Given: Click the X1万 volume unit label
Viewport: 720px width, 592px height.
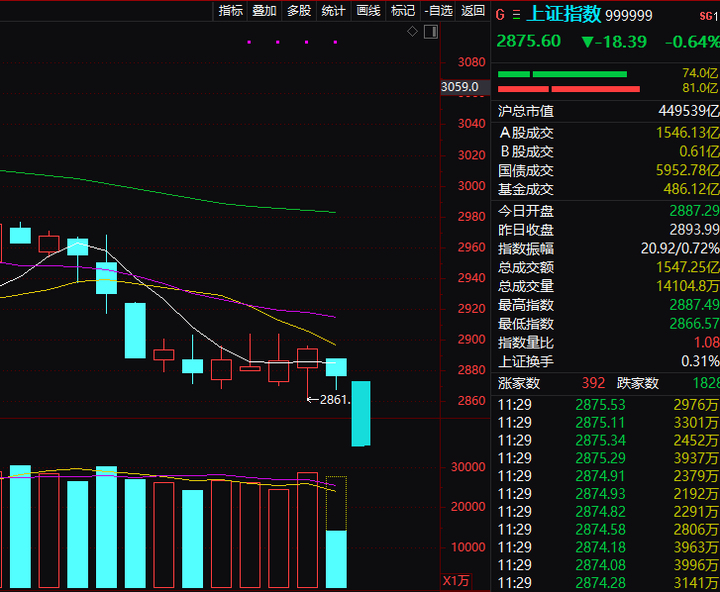Looking at the screenshot, I should tap(456, 581).
